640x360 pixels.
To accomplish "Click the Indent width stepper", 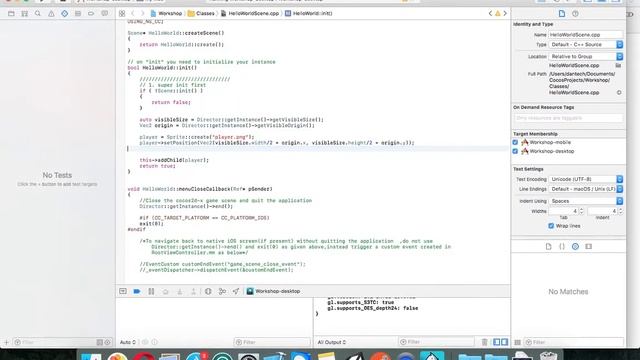I will coord(620,211).
